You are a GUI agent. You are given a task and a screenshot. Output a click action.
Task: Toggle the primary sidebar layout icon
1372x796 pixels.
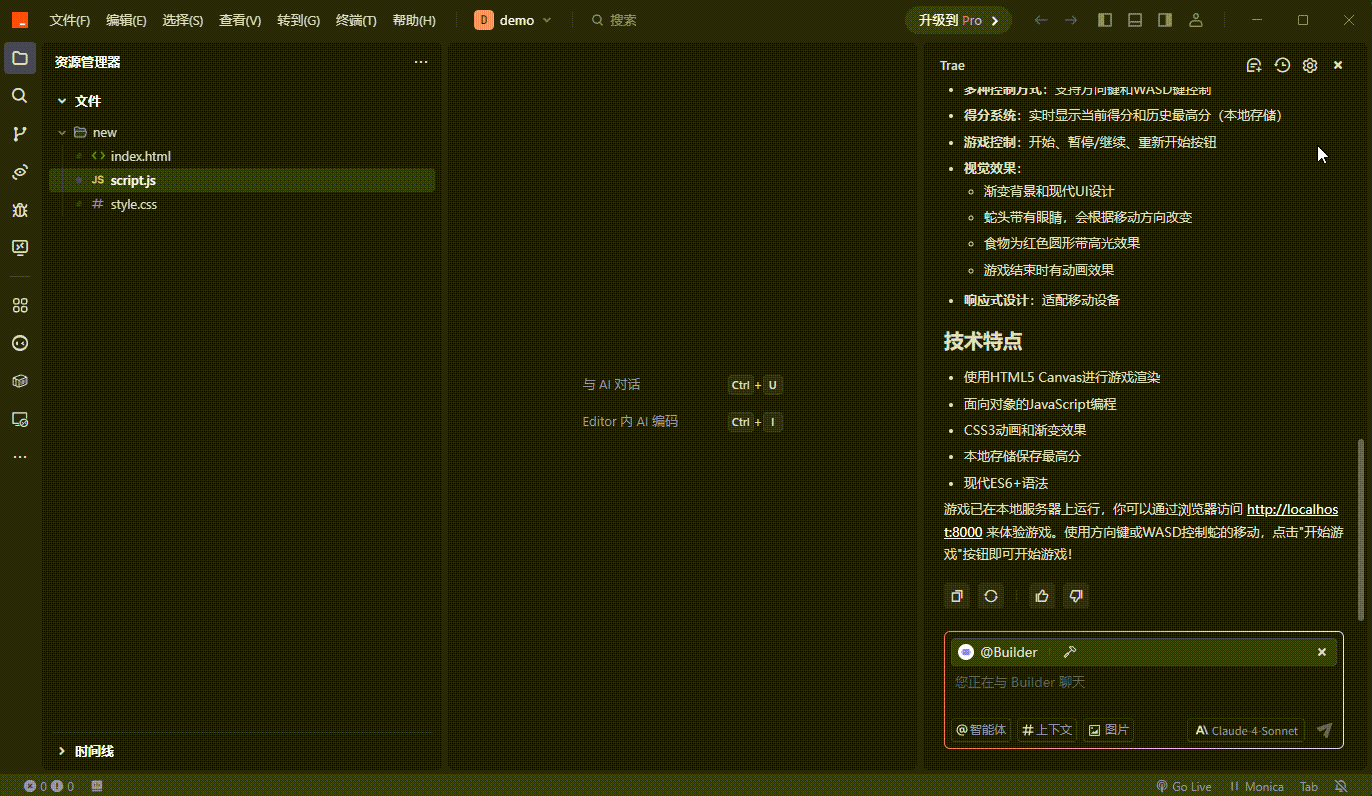1105,20
